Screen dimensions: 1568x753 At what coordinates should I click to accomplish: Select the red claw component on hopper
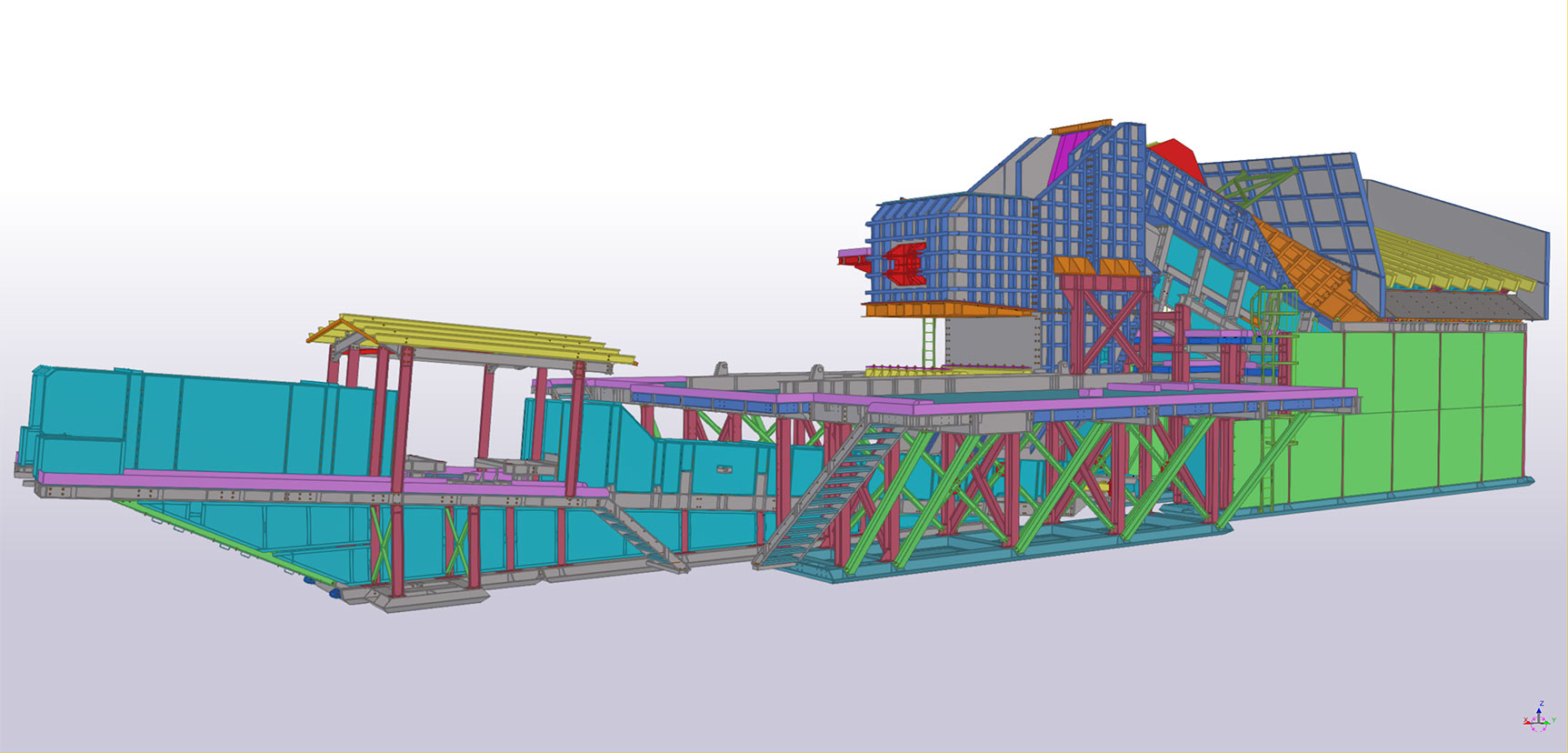tap(904, 263)
